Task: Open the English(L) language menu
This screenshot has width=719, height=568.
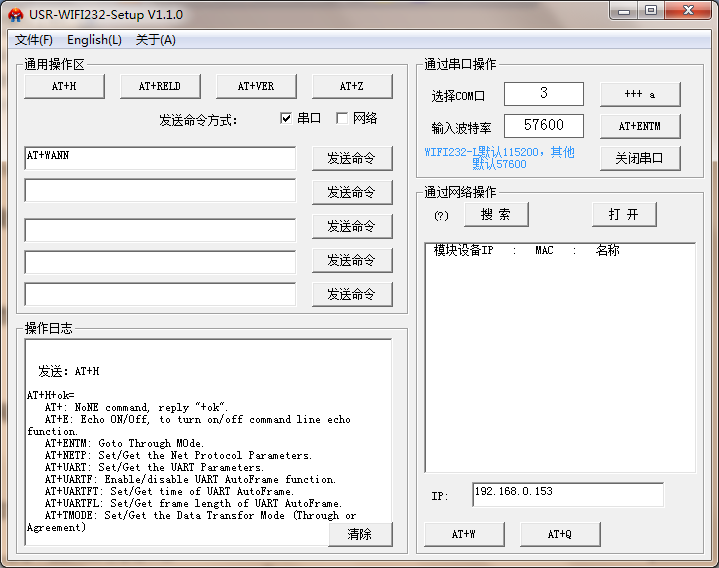Action: 94,40
